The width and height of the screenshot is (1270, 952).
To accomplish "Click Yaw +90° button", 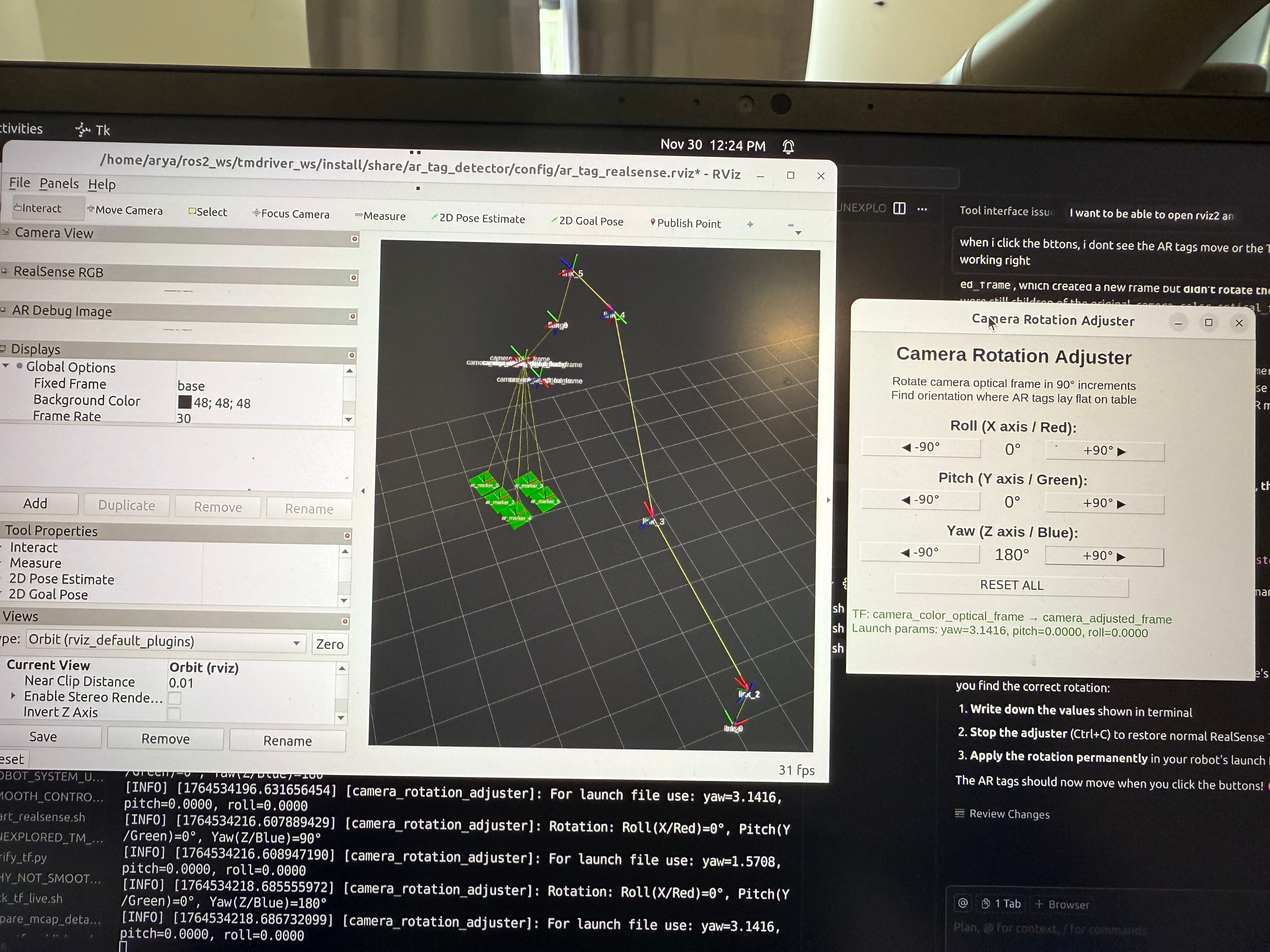I will (1104, 556).
